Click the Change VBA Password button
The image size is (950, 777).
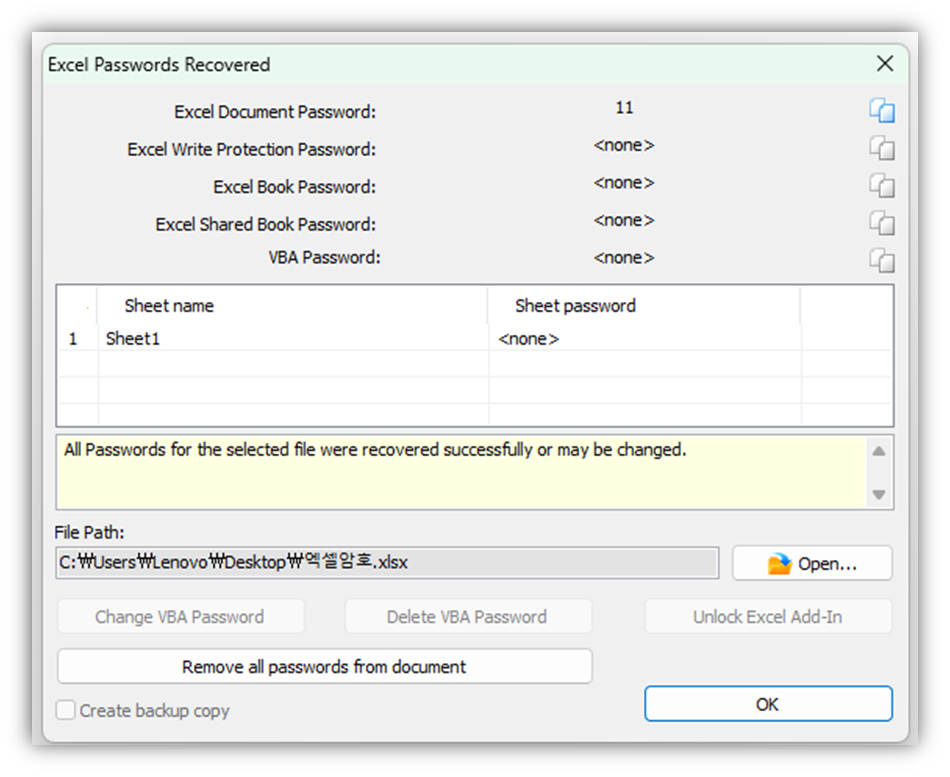(180, 617)
